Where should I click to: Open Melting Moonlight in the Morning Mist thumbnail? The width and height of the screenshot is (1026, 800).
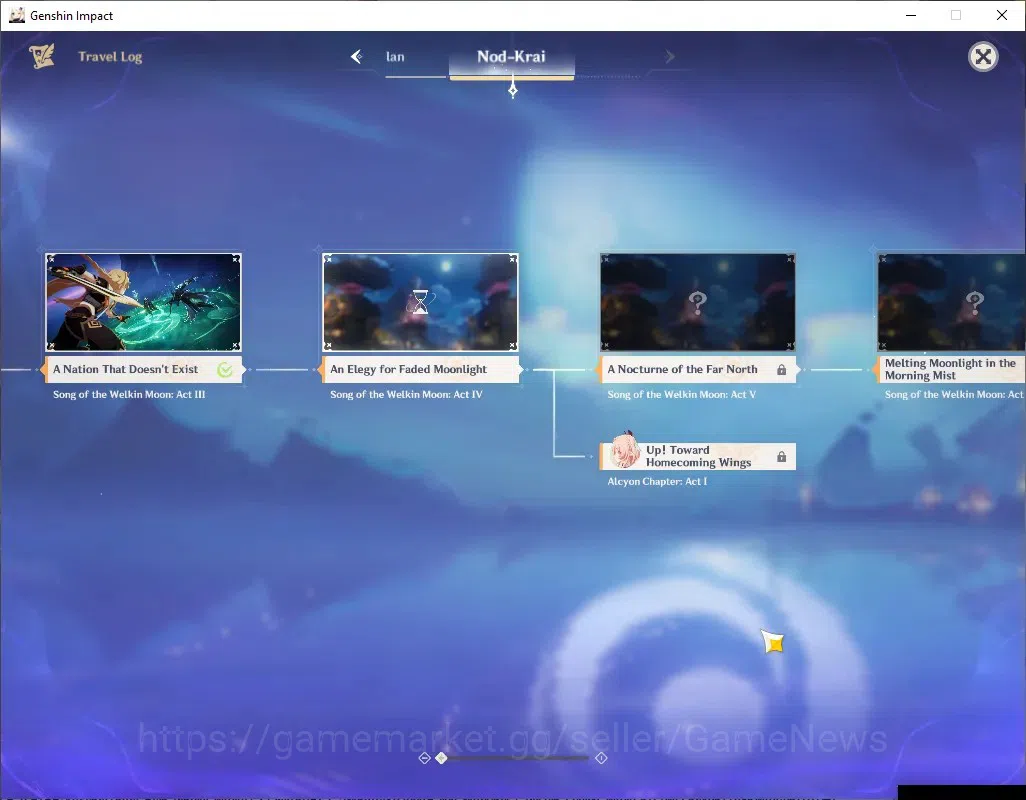(x=951, y=302)
